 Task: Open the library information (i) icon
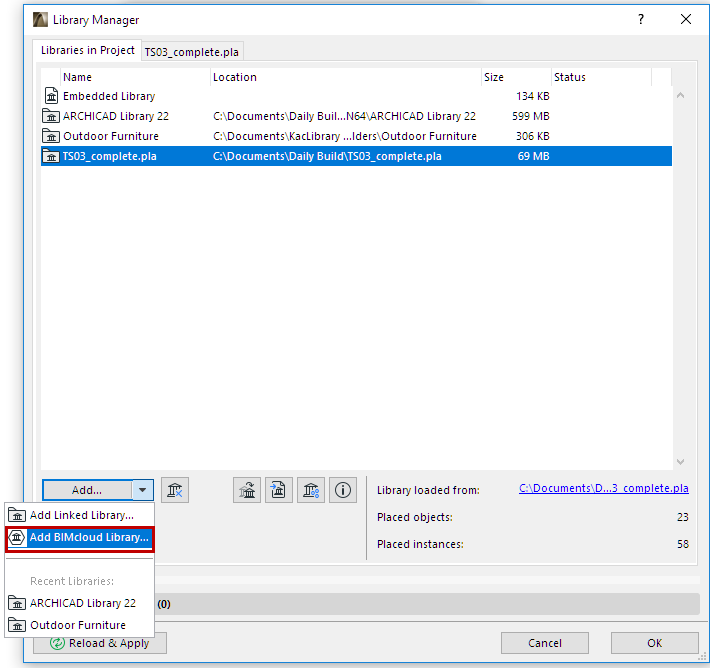343,490
